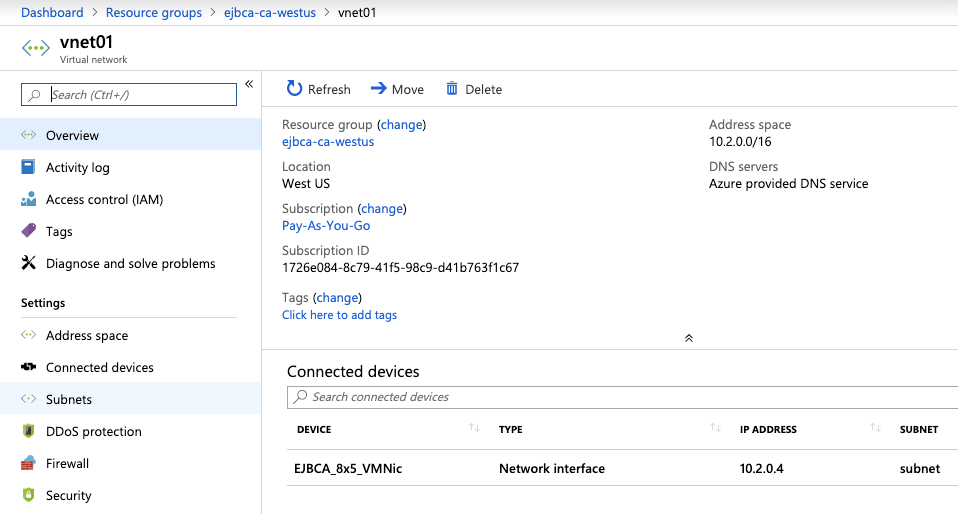This screenshot has height=514, width=958.
Task: Click the Firewall icon in sidebar
Action: point(28,463)
